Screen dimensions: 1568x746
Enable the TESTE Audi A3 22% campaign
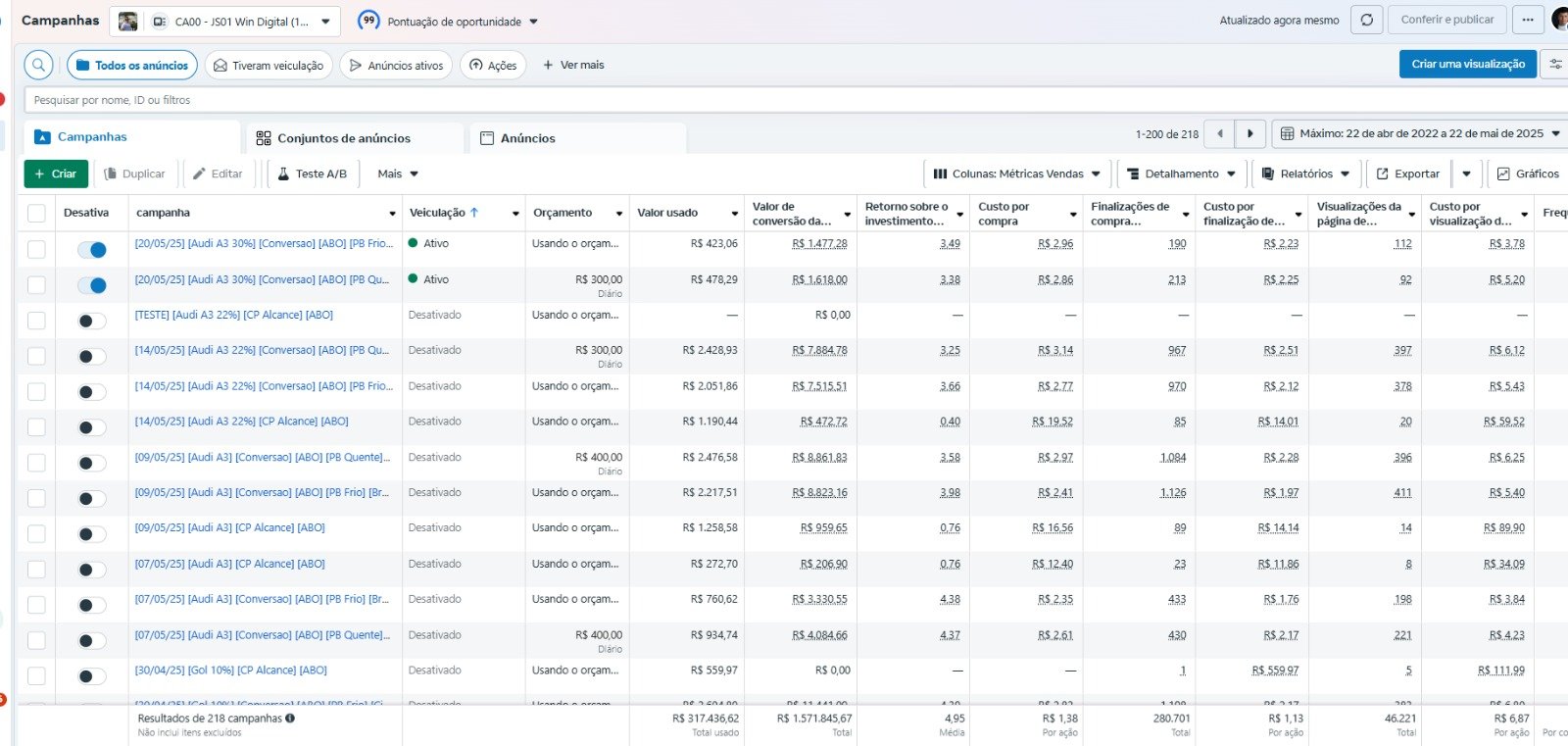coord(92,322)
